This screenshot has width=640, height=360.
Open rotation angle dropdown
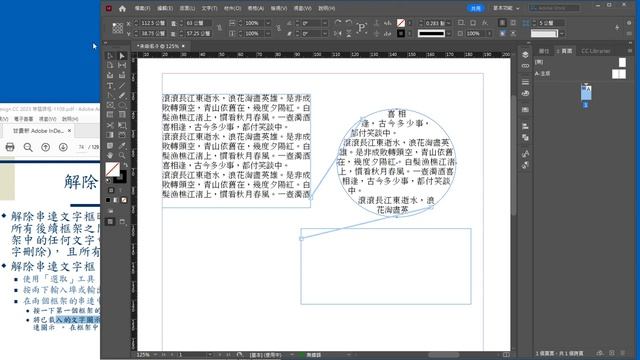[x=325, y=23]
